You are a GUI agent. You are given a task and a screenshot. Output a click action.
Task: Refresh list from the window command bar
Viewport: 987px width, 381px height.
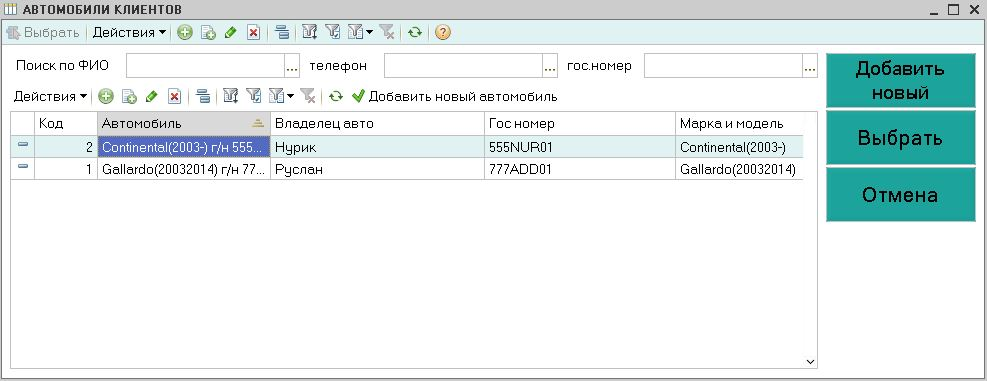414,33
